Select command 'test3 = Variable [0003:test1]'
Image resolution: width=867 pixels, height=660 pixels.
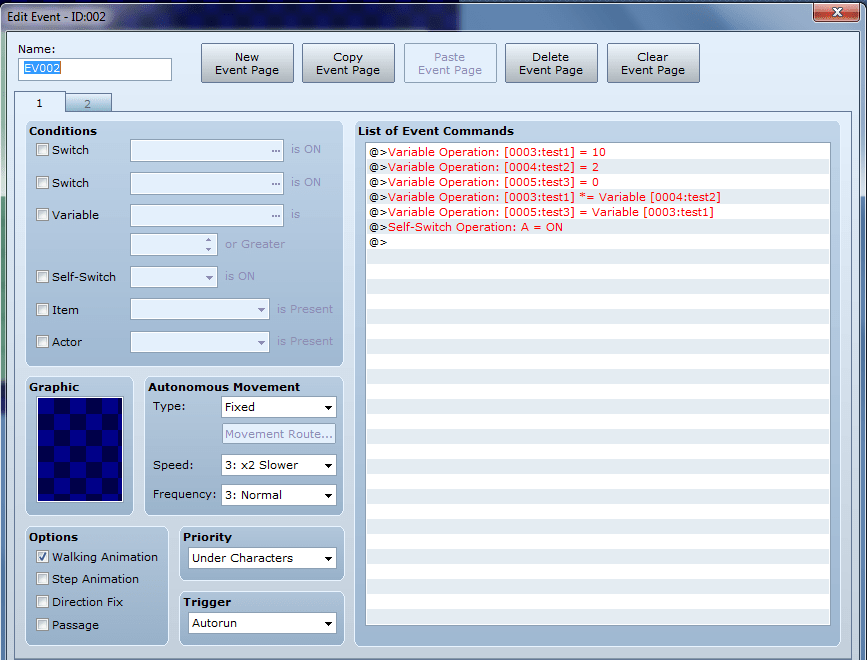tap(598, 212)
